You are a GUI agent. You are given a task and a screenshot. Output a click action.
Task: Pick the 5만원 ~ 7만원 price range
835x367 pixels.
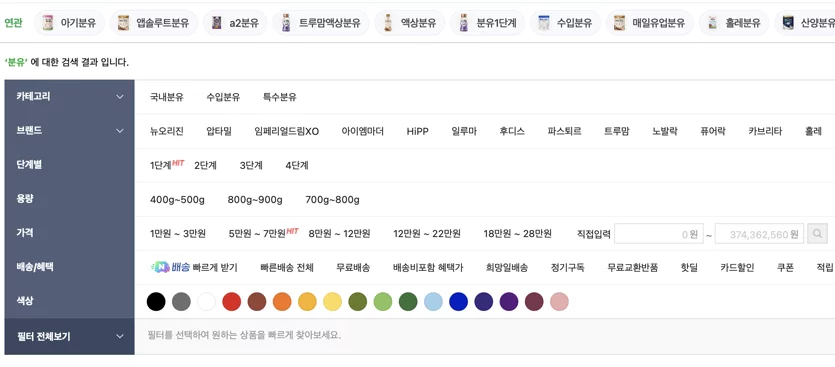click(257, 233)
